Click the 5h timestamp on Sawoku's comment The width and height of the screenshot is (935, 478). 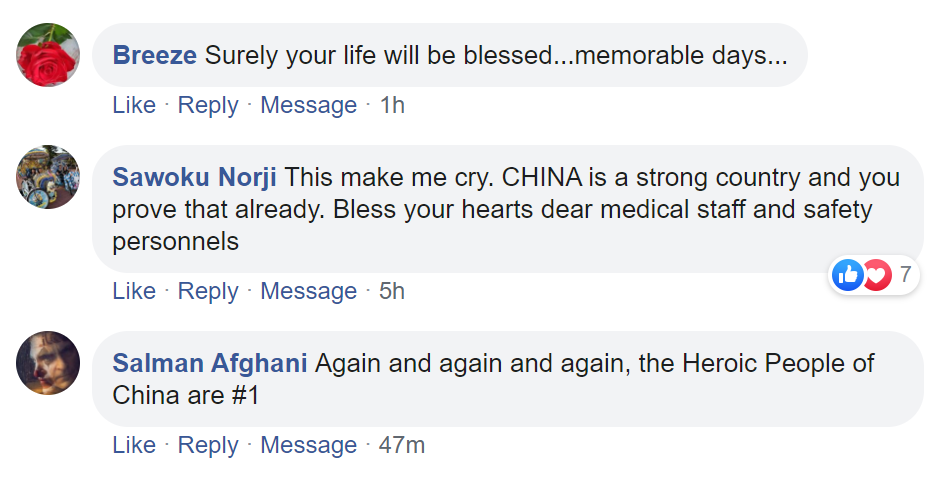392,291
